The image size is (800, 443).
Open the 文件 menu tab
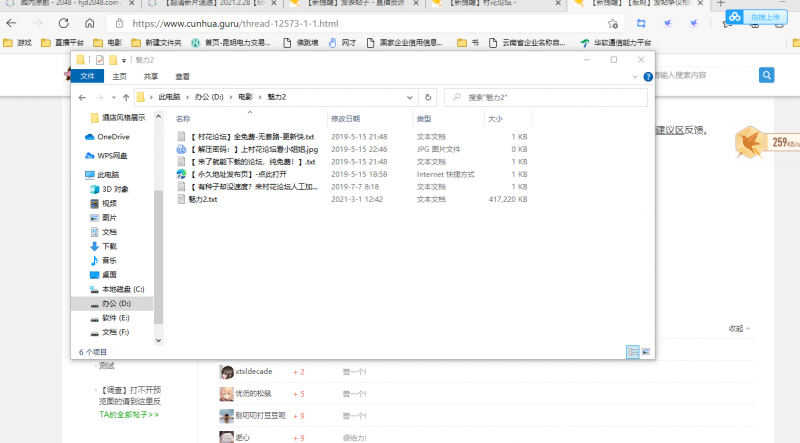[88, 76]
